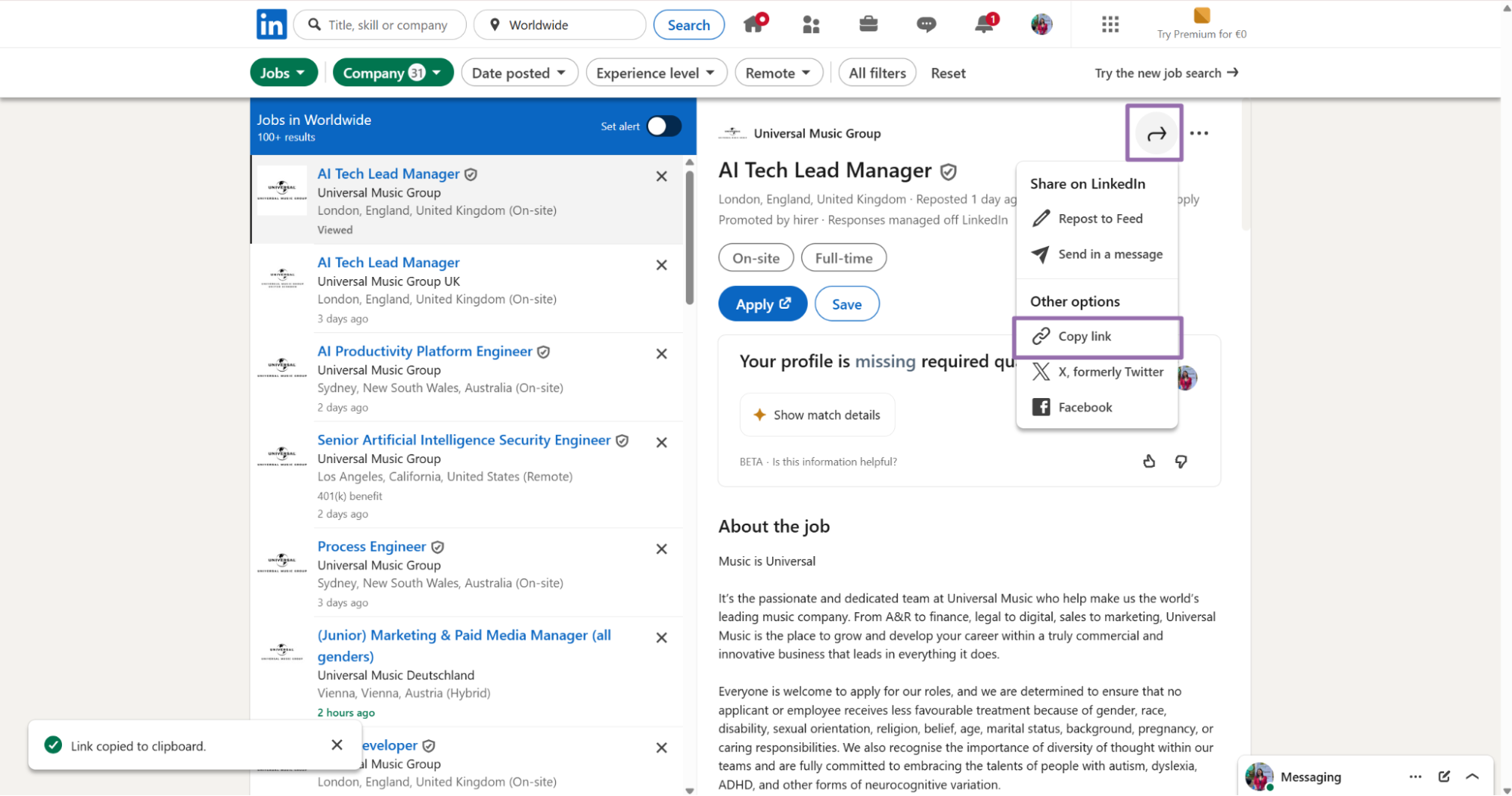
Task: Save the job
Action: click(x=846, y=303)
